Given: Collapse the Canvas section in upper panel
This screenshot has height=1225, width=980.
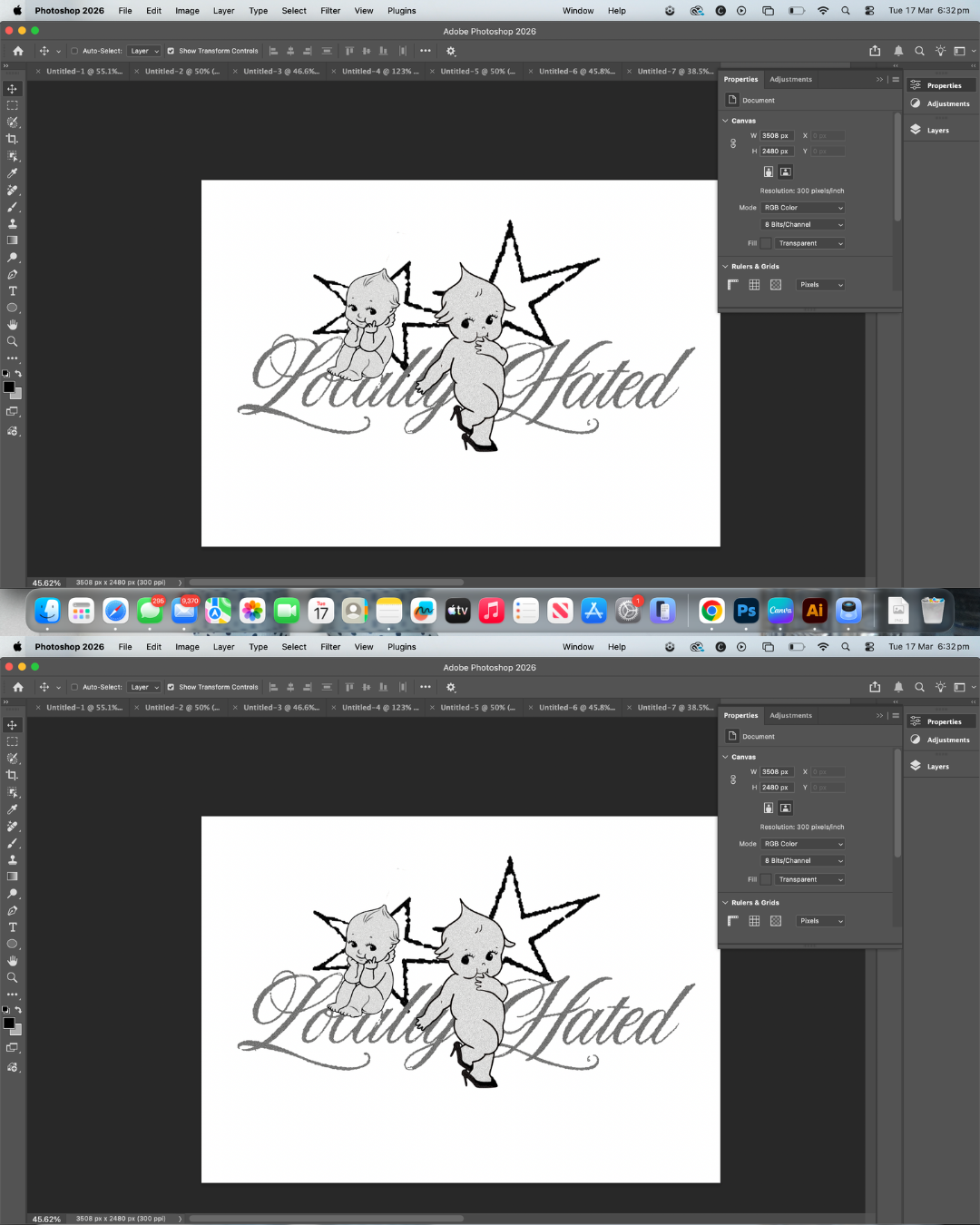Looking at the screenshot, I should pyautogui.click(x=726, y=121).
